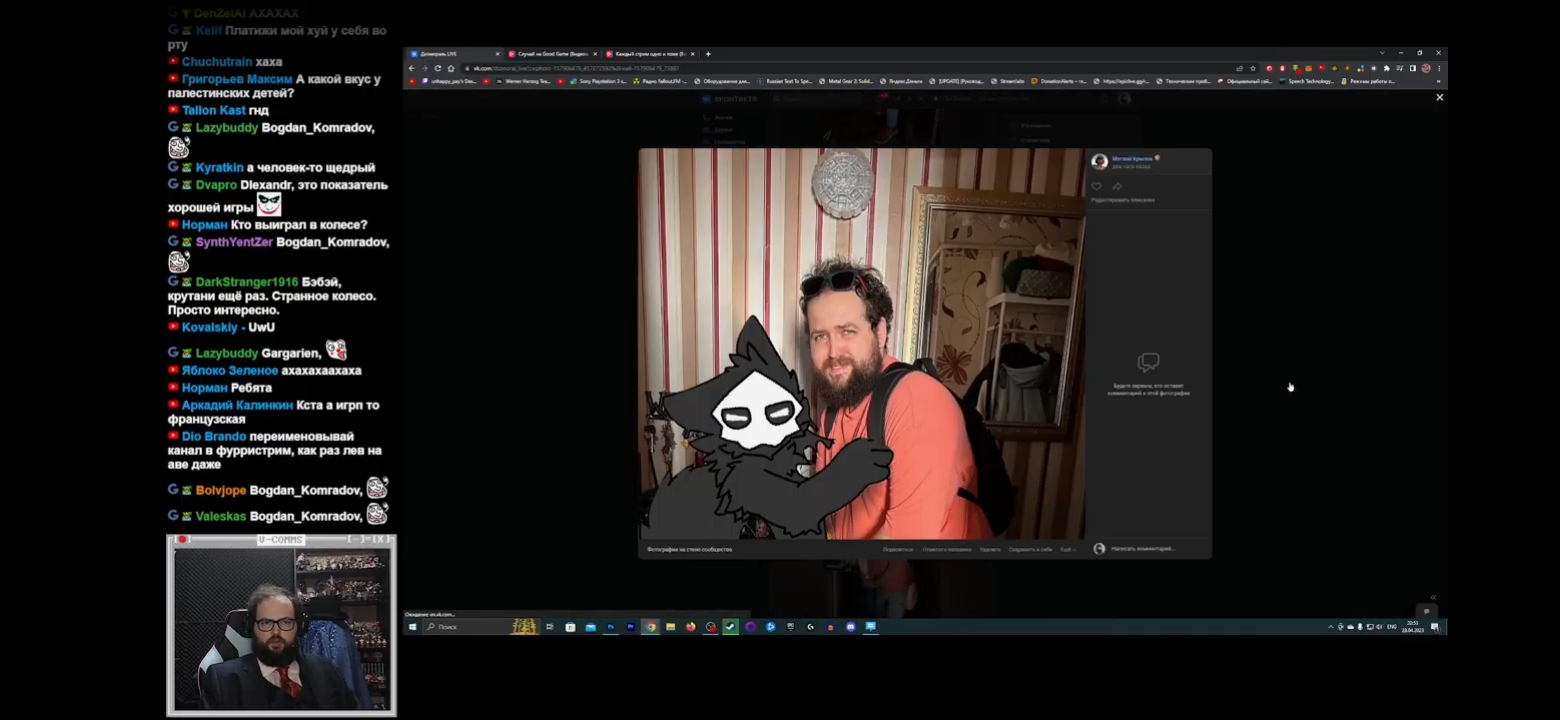Show hidden system tray icons
Viewport: 1560px width, 720px height.
coord(1331,627)
